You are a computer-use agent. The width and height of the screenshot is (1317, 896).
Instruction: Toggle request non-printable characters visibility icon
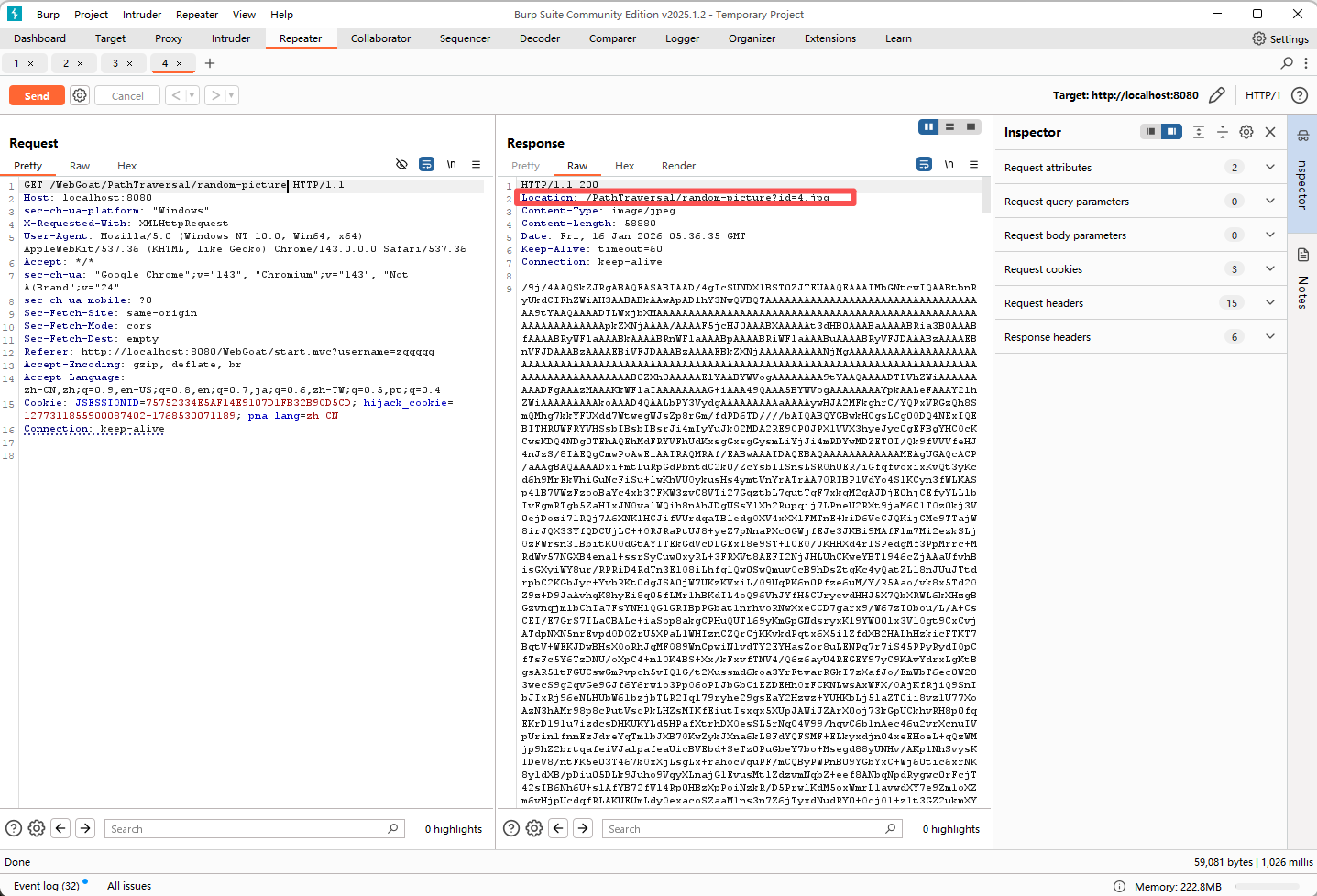tap(401, 165)
